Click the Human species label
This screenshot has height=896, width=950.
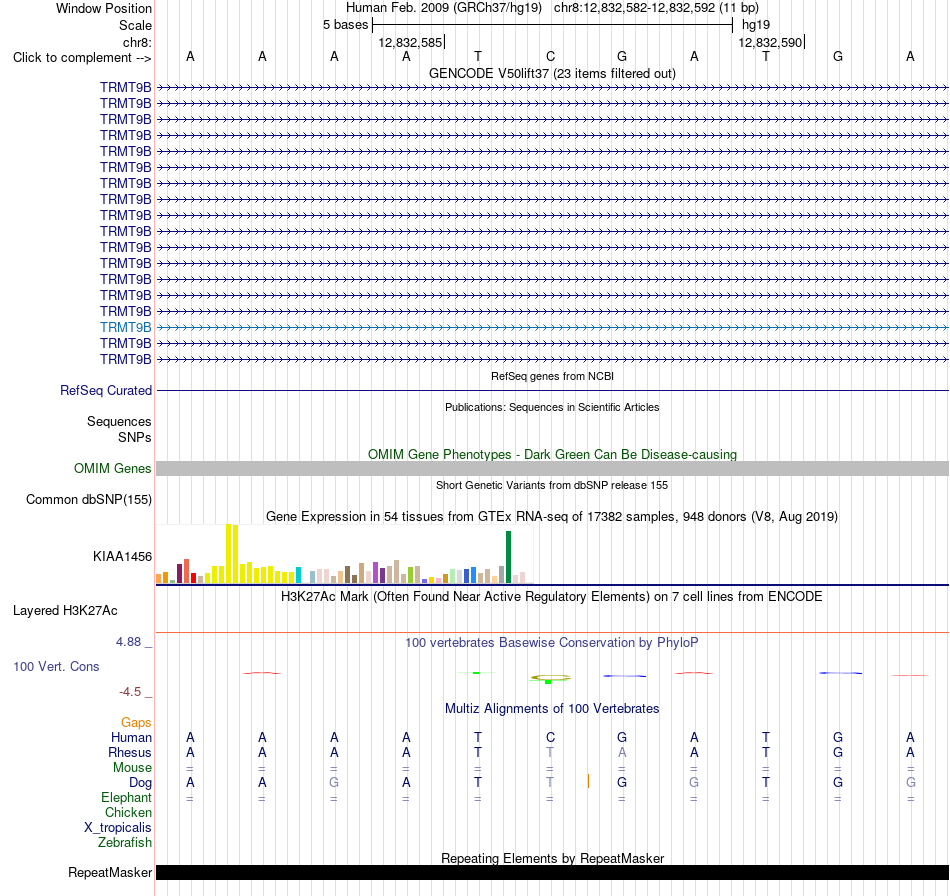tap(131, 737)
